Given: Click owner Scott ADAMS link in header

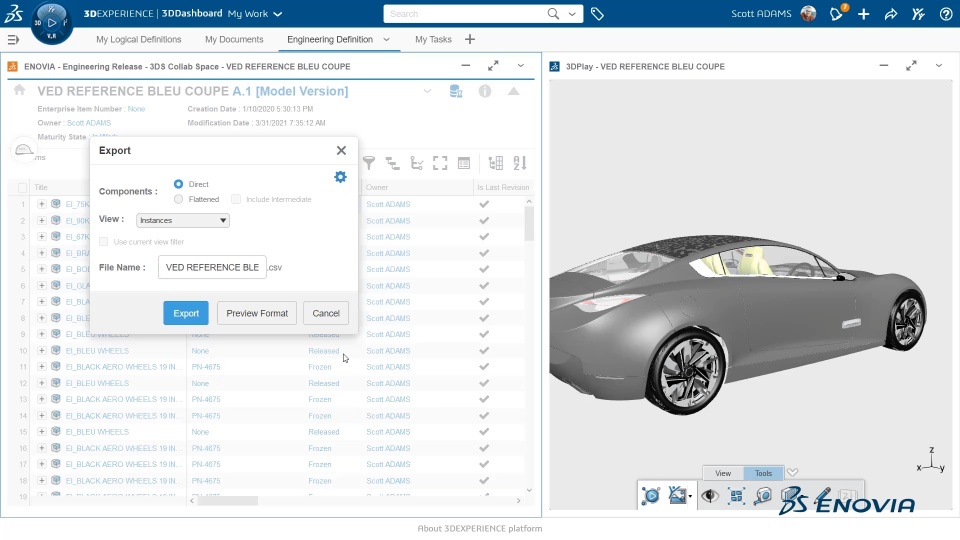Looking at the screenshot, I should pos(89,123).
